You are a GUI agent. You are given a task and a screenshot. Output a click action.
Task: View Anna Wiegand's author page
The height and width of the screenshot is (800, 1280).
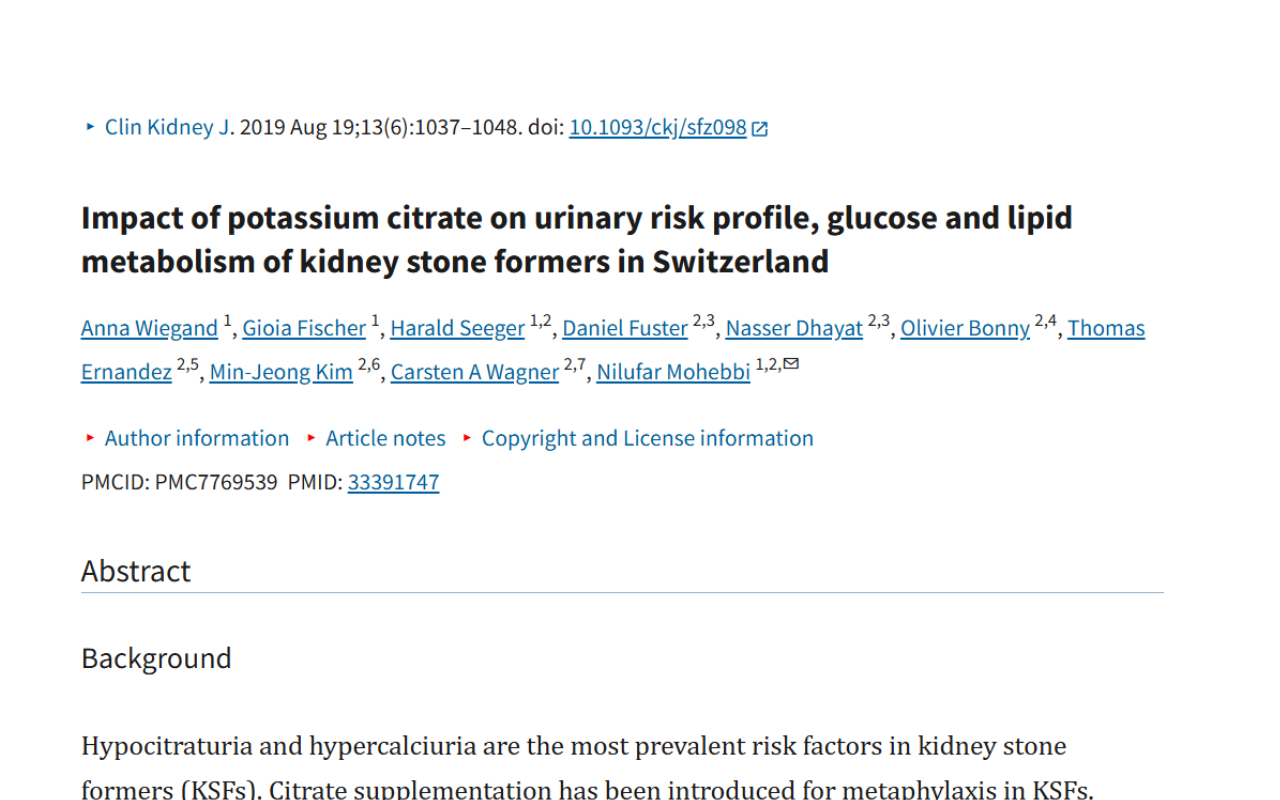(x=148, y=328)
